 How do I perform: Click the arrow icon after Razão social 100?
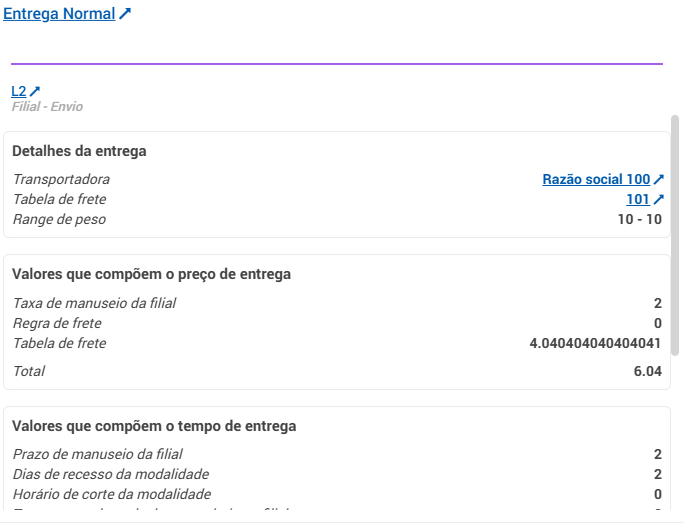[658, 180]
